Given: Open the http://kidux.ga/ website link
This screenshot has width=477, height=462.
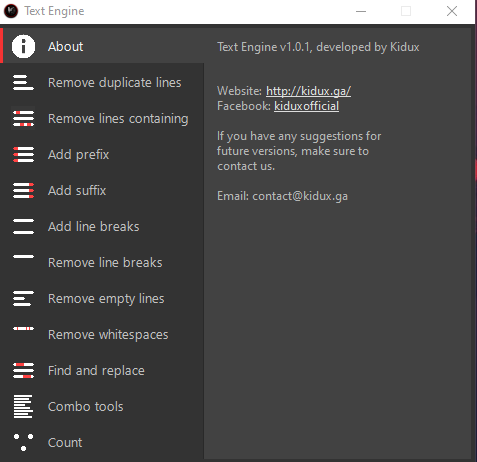Looking at the screenshot, I should (x=308, y=91).
